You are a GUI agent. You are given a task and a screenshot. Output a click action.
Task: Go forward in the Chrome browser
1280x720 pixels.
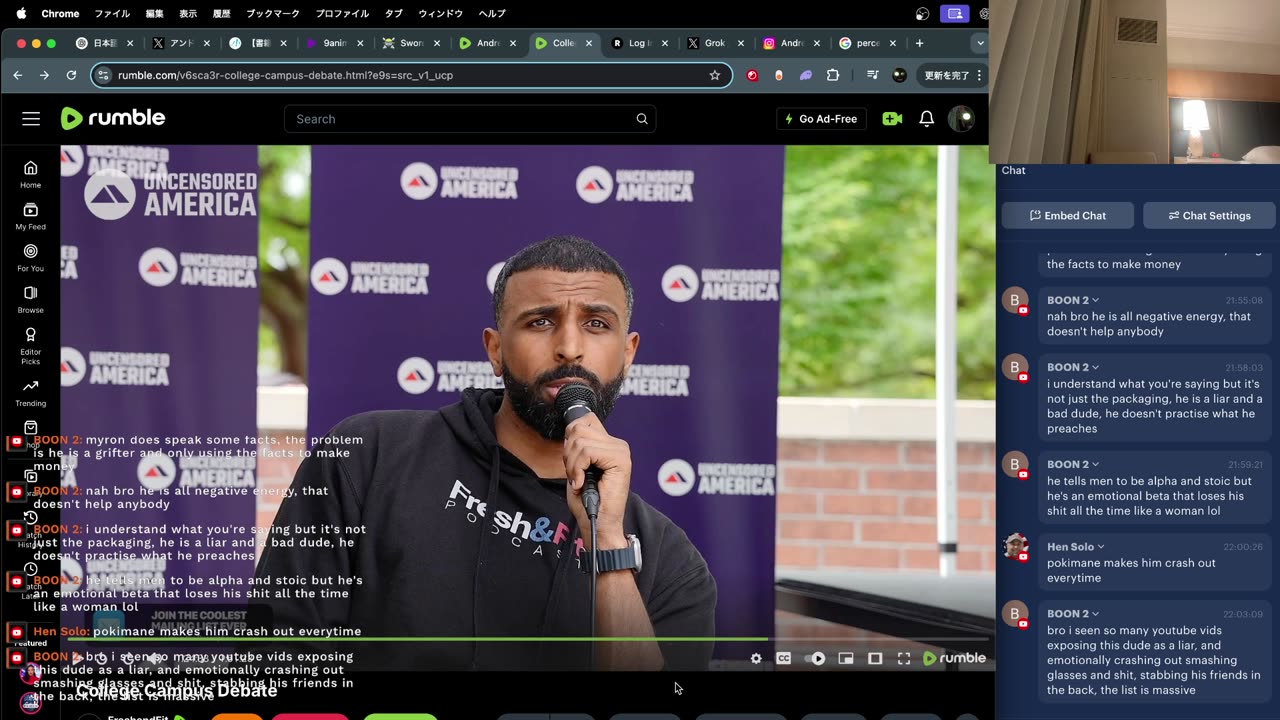(x=44, y=75)
